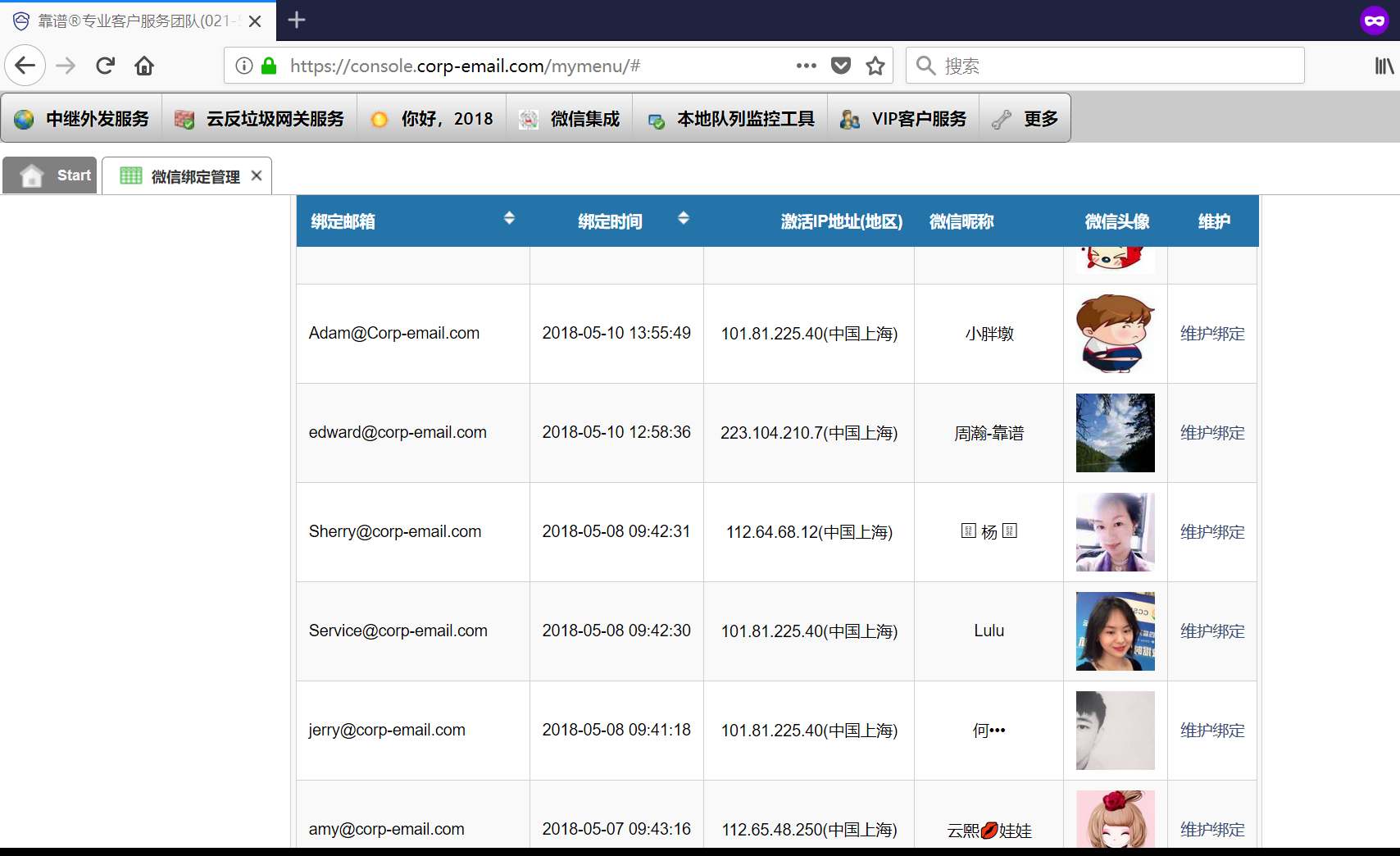The height and width of the screenshot is (856, 1400).
Task: Sort table by 绑定邮箱 column arrows
Action: pos(509,218)
